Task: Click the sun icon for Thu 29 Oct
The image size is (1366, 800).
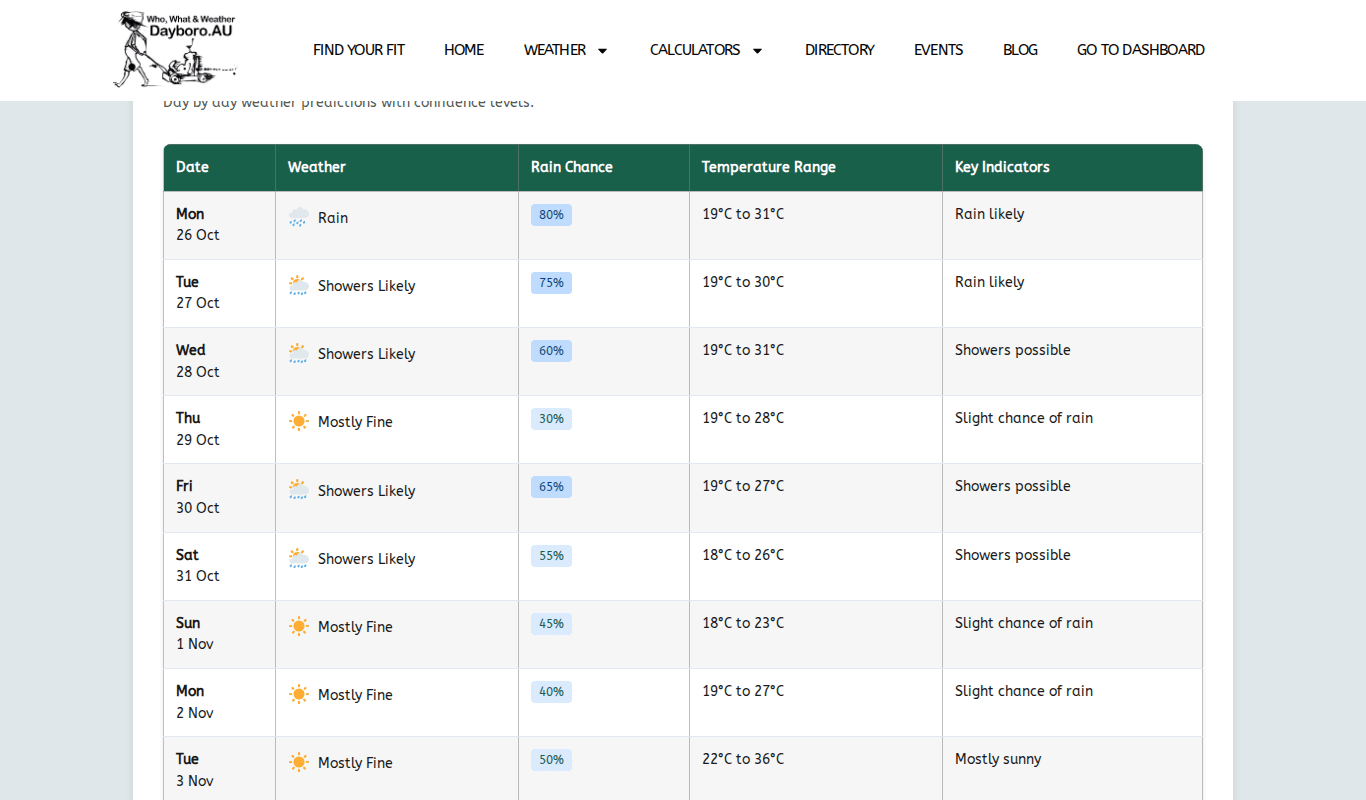Action: click(x=298, y=421)
